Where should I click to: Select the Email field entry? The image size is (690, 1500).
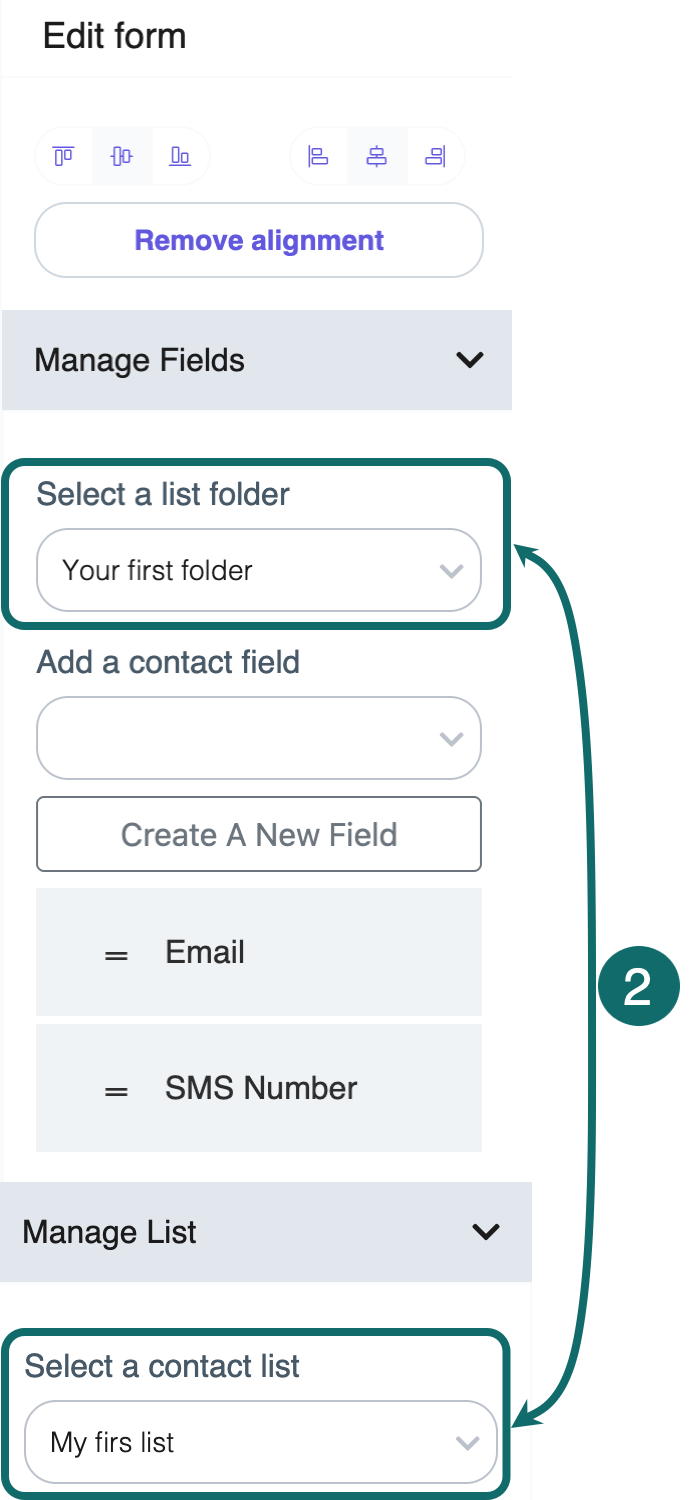258,952
